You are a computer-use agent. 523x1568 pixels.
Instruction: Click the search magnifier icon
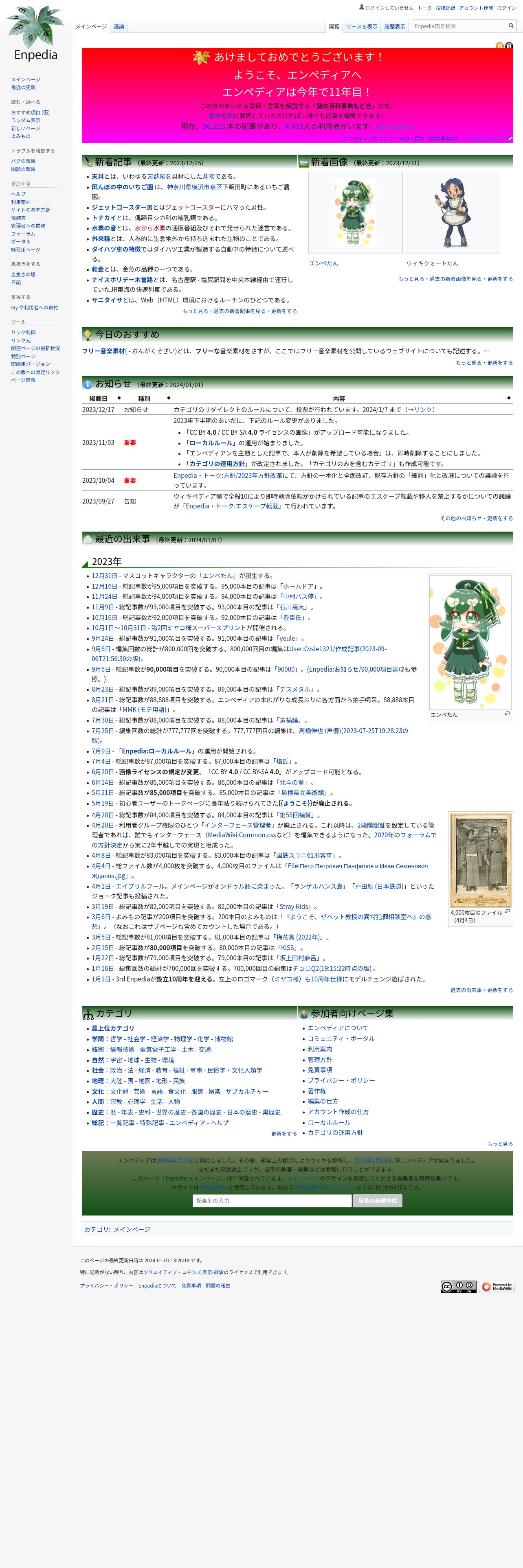[x=511, y=26]
